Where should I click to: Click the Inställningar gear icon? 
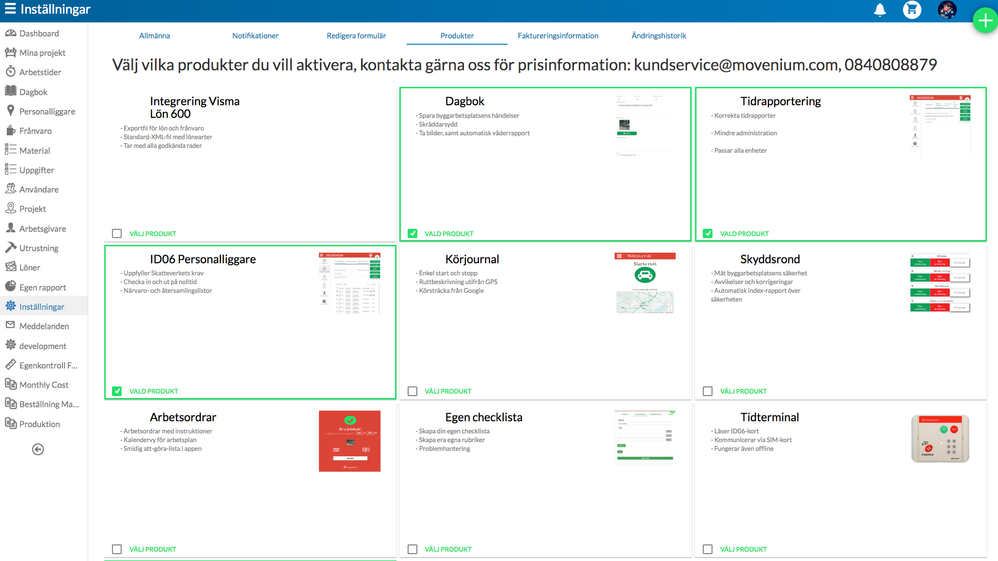click(11, 306)
